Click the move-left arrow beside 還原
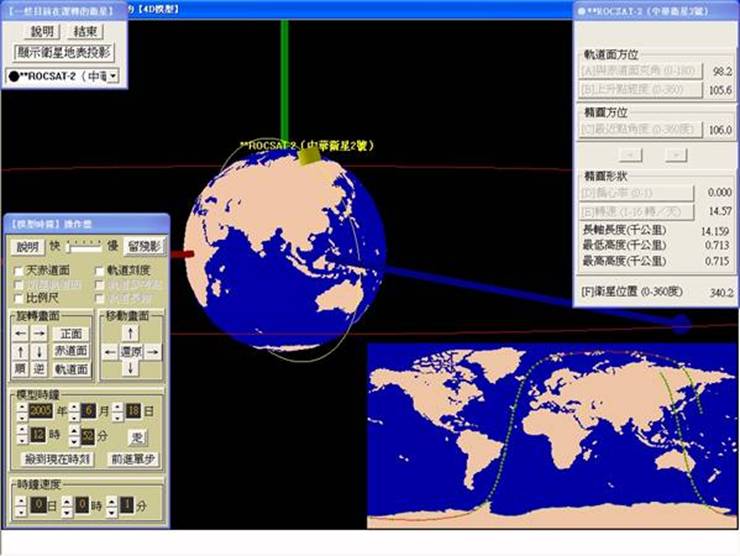 [x=110, y=351]
